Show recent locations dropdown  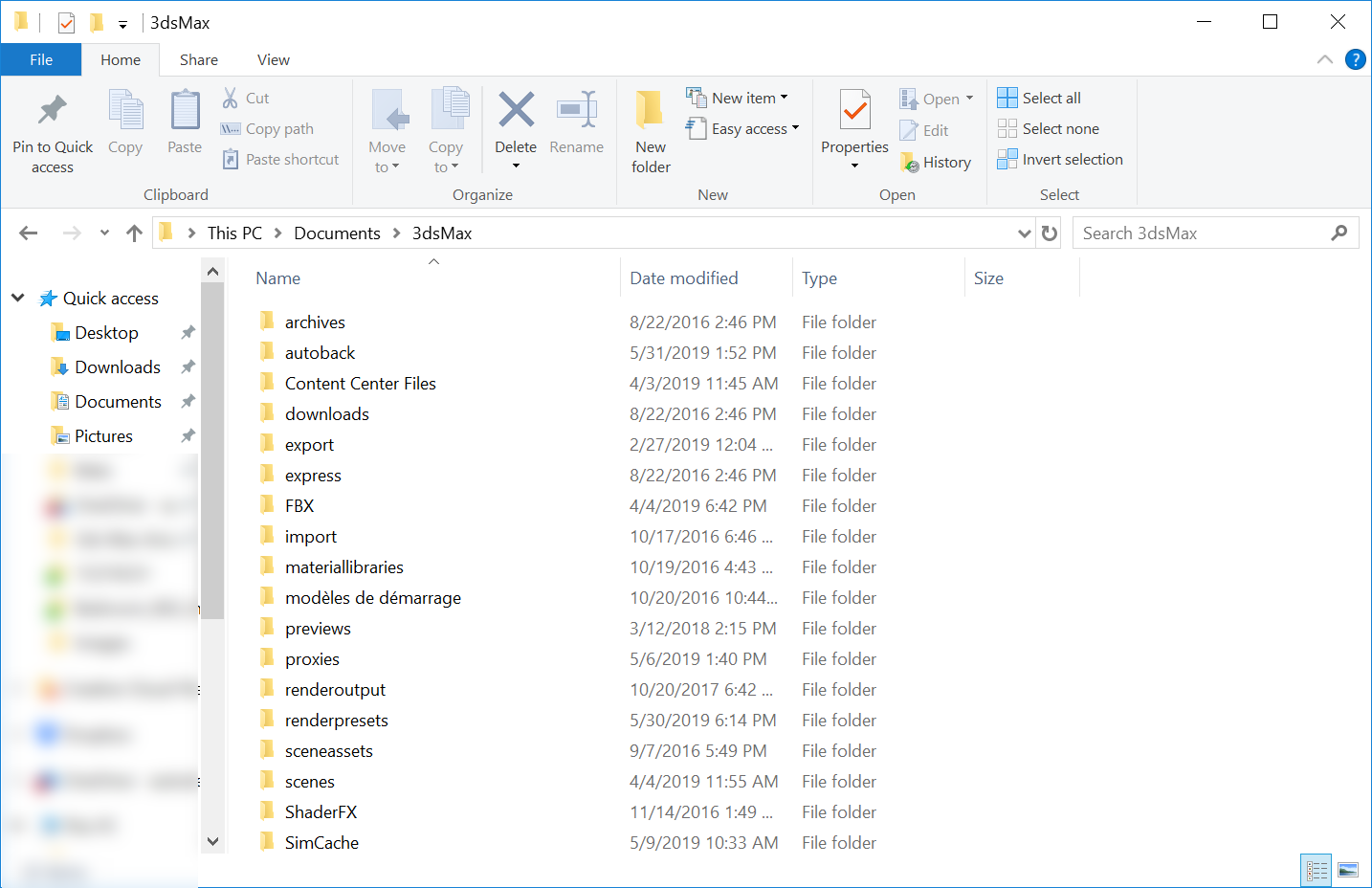104,233
